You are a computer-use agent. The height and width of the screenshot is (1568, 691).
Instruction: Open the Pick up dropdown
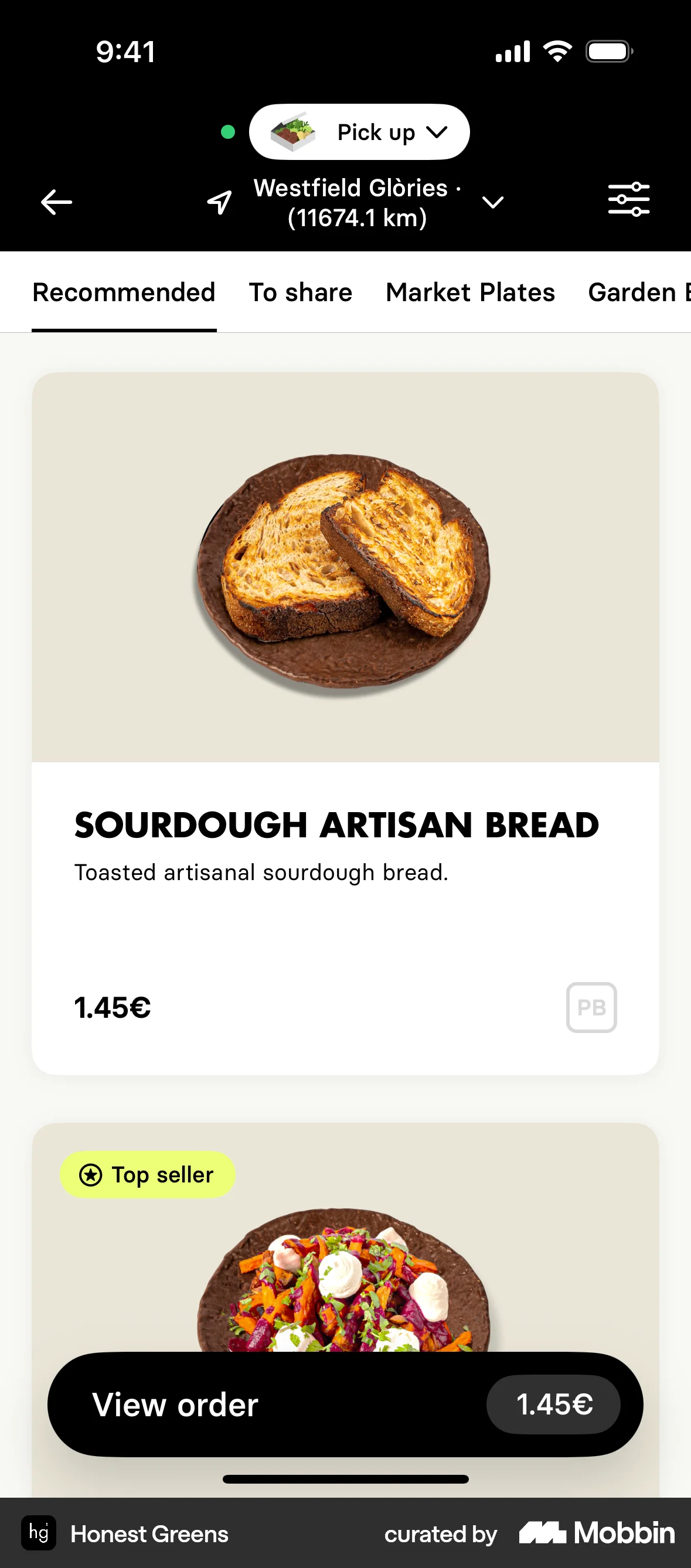(392, 132)
